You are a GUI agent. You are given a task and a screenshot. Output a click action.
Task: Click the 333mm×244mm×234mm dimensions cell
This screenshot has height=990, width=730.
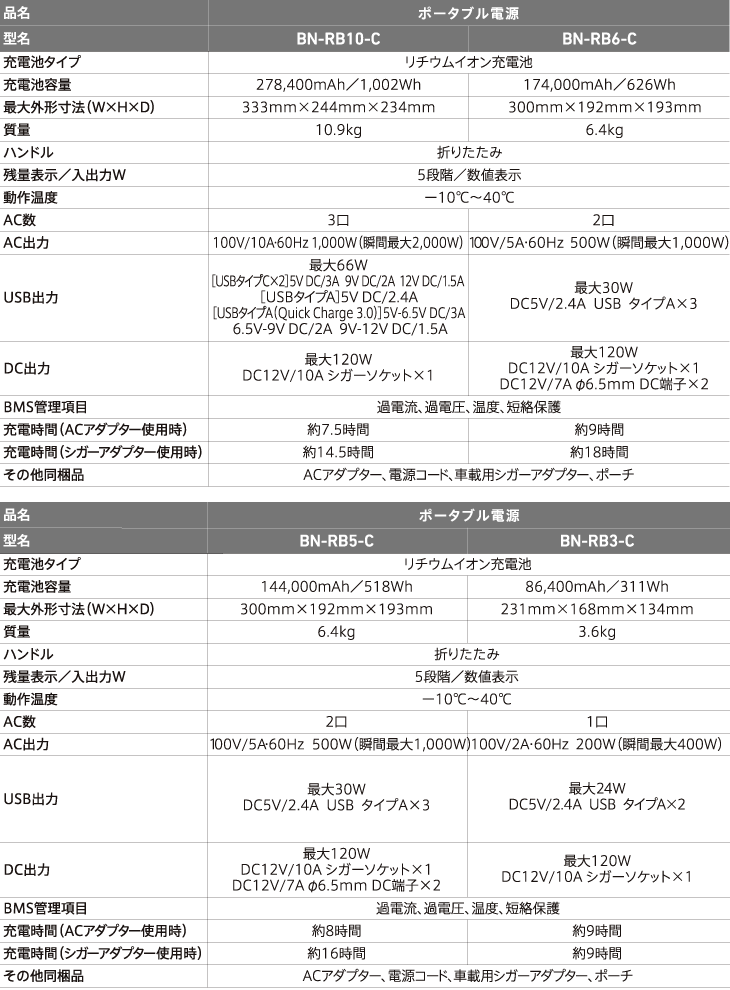(x=338, y=107)
